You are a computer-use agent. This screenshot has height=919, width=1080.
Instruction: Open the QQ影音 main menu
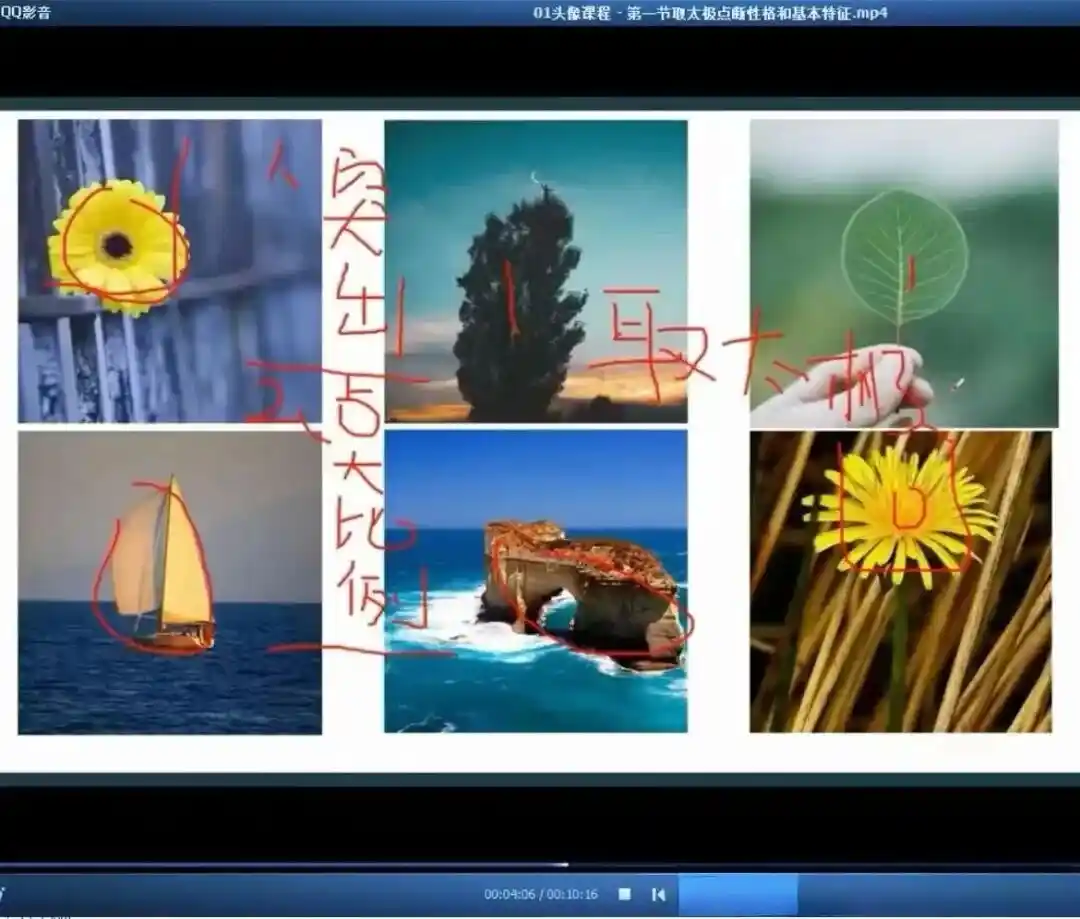(25, 12)
